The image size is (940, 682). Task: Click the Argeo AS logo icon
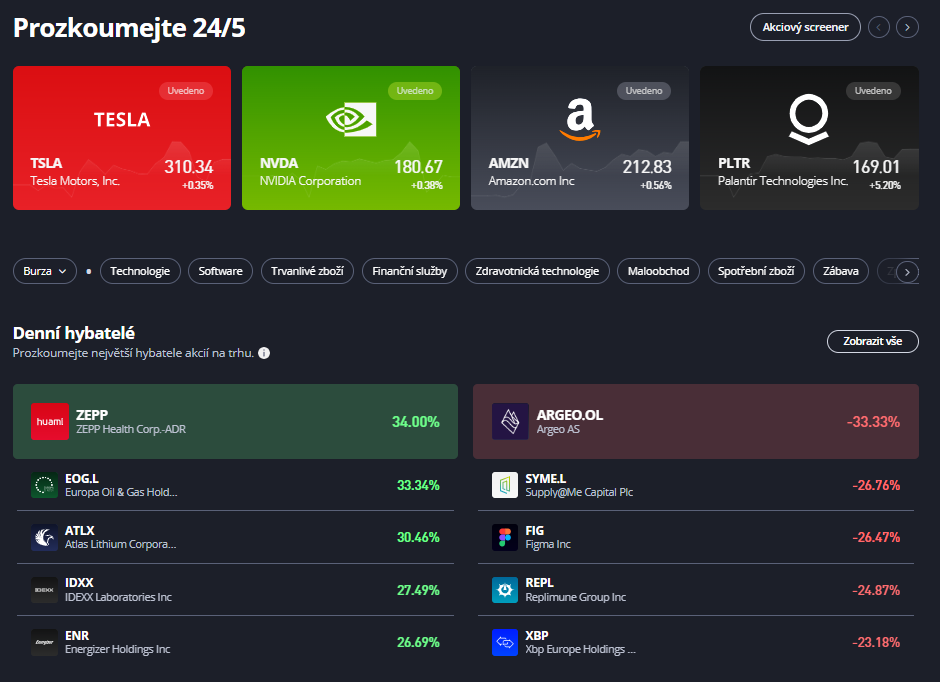510,421
